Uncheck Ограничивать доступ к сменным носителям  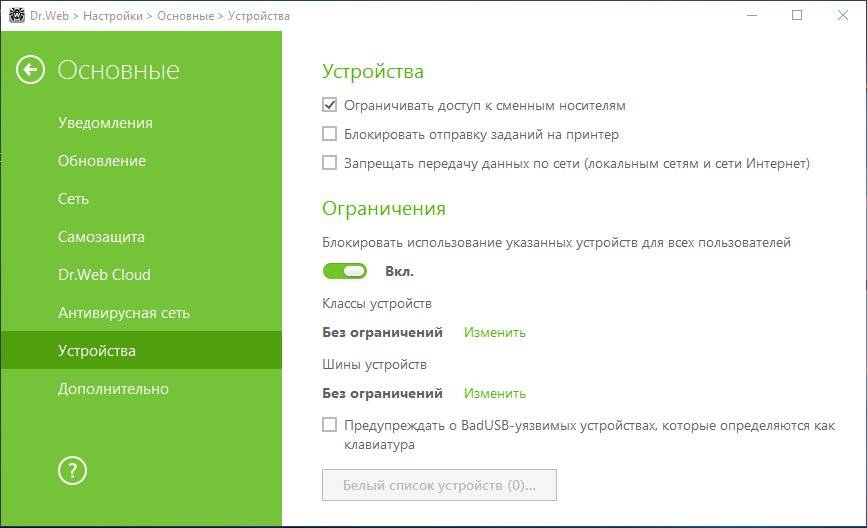click(x=330, y=104)
